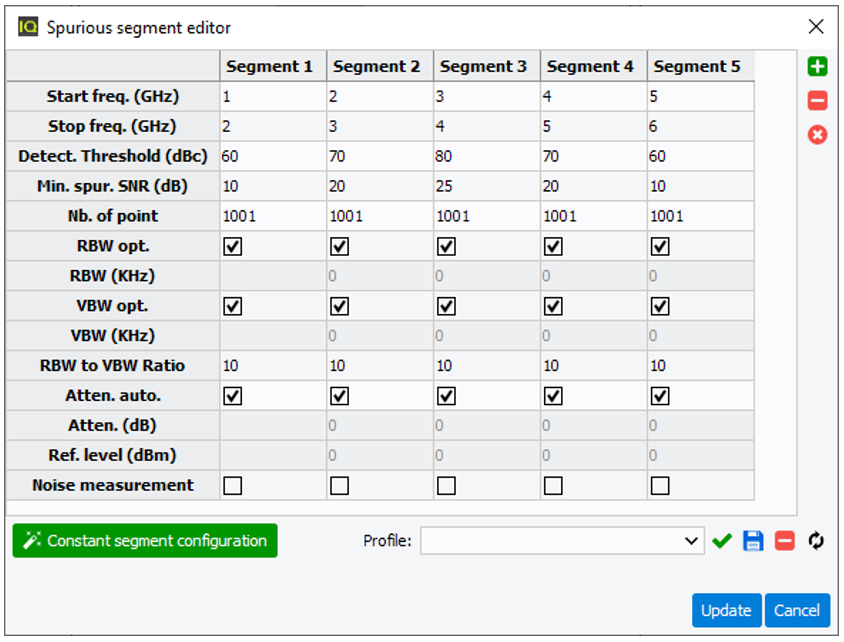Image resolution: width=844 pixels, height=642 pixels.
Task: Apply the selected profile with green checkmark
Action: point(722,540)
